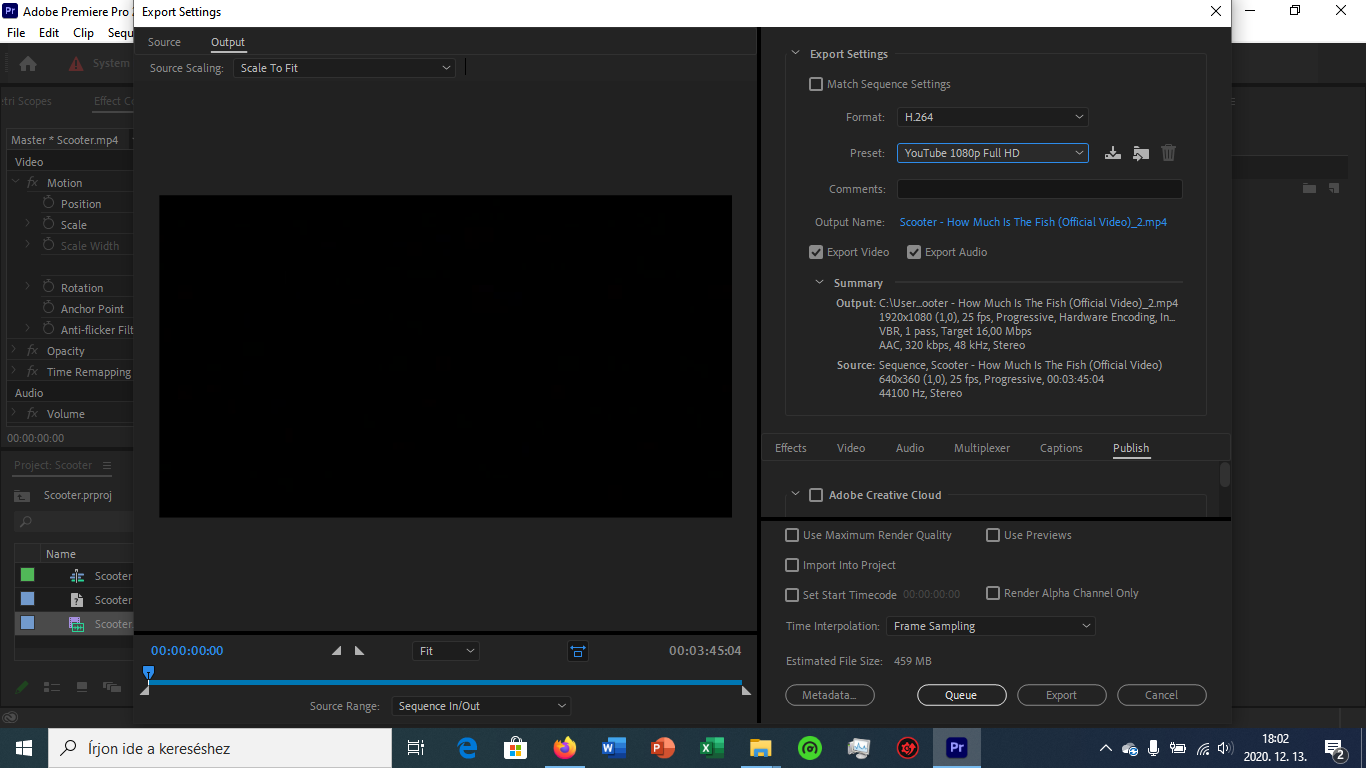Switch to the Source tab

click(165, 42)
